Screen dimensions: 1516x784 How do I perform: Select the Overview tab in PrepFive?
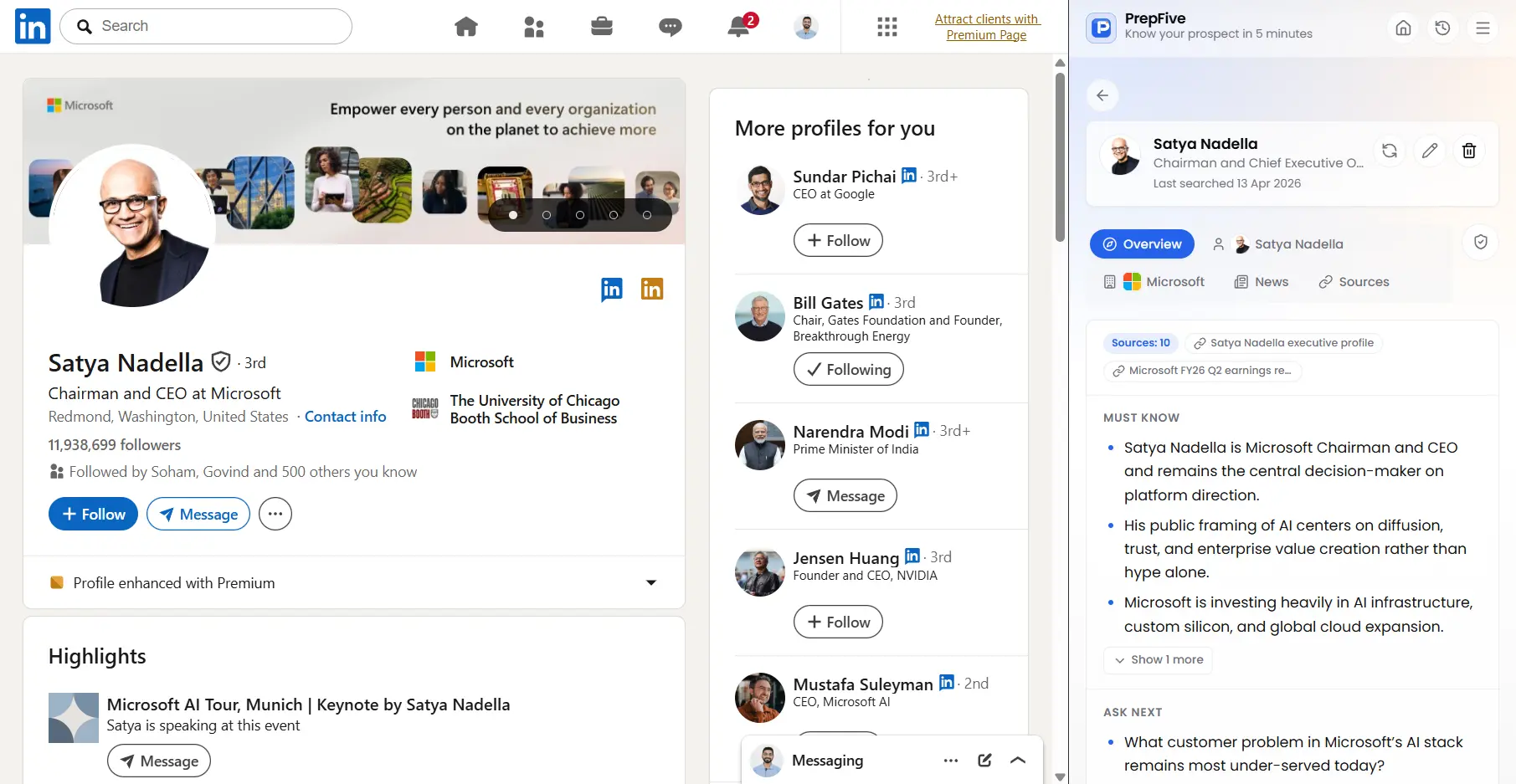[1142, 244]
